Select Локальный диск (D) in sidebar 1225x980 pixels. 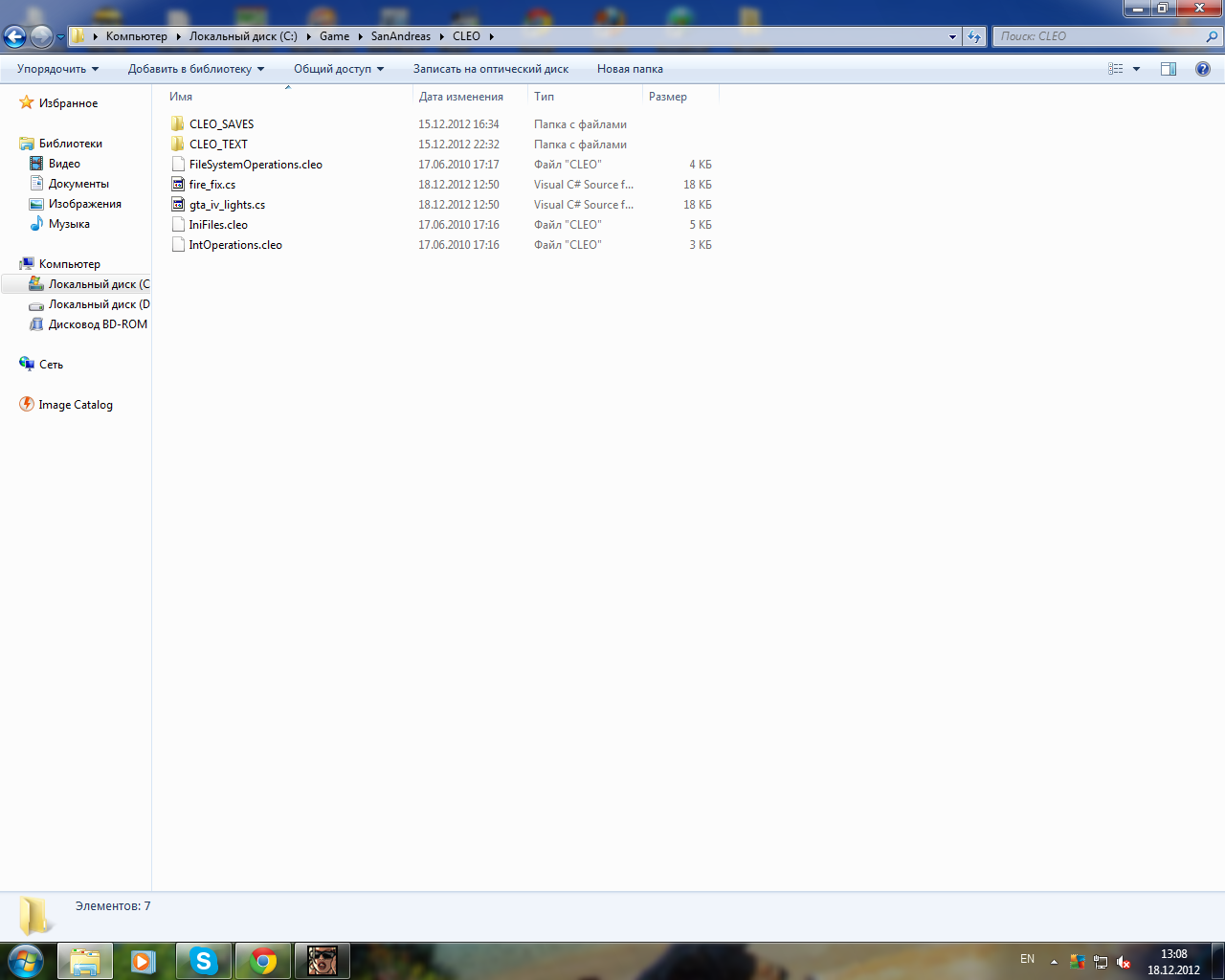98,304
